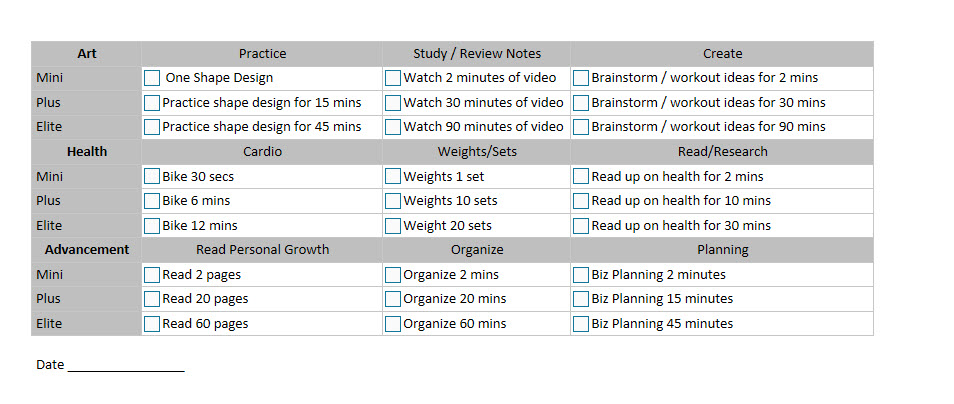Tick Watch 2 minutes of video

tap(393, 78)
